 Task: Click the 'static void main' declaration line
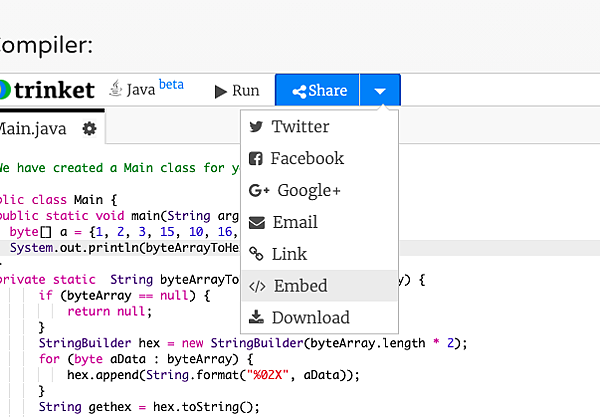(119, 216)
